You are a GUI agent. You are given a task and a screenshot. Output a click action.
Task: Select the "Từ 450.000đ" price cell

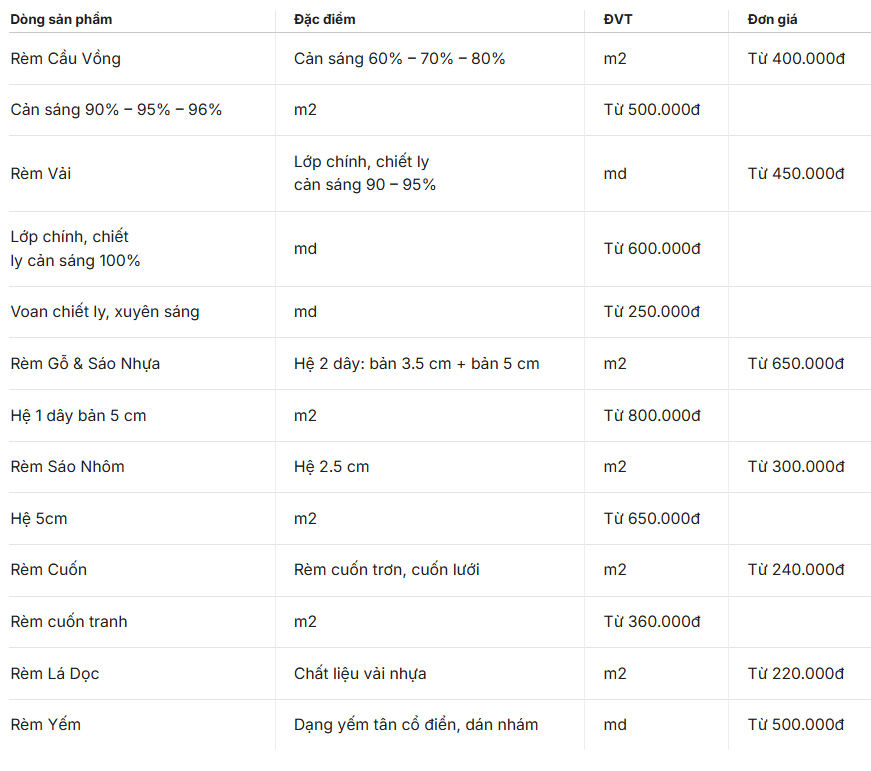tap(796, 174)
